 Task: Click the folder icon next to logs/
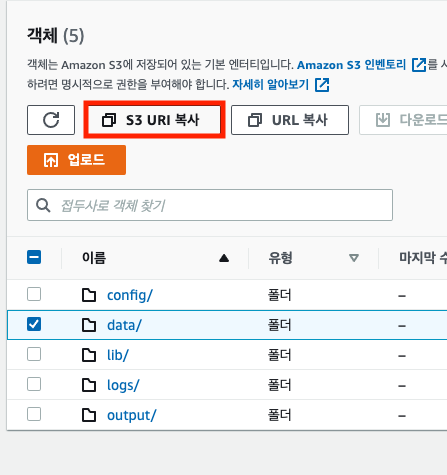point(89,385)
